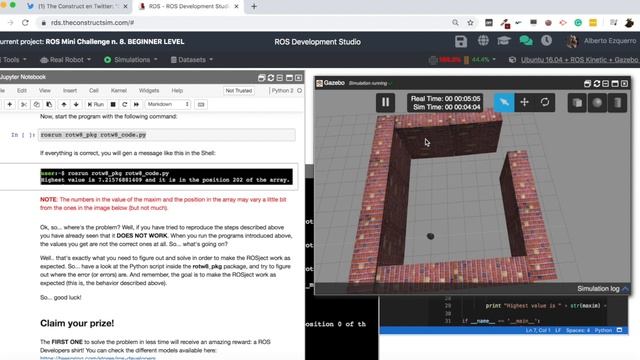Cut selected cell with scissors icon
The width and height of the screenshot is (640, 360).
point(24,104)
